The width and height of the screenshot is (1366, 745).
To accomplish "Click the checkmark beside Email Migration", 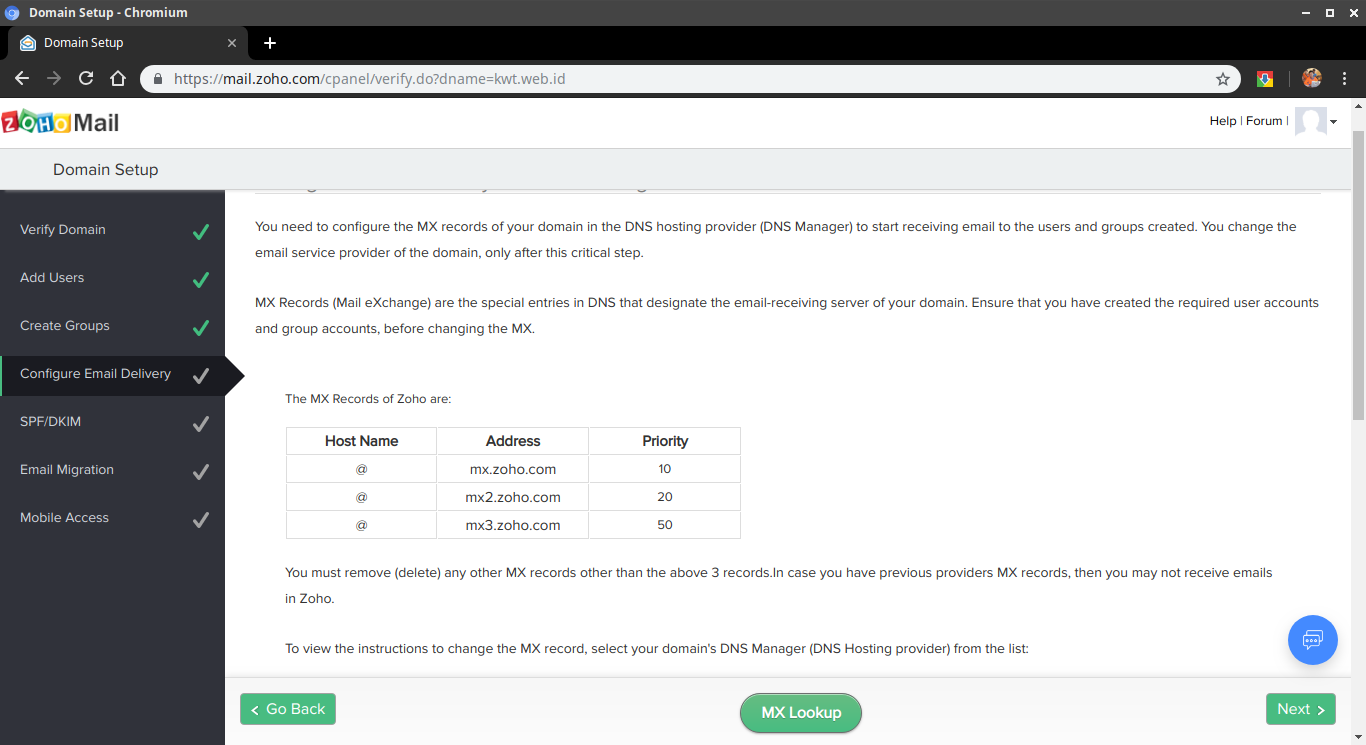I will [199, 471].
